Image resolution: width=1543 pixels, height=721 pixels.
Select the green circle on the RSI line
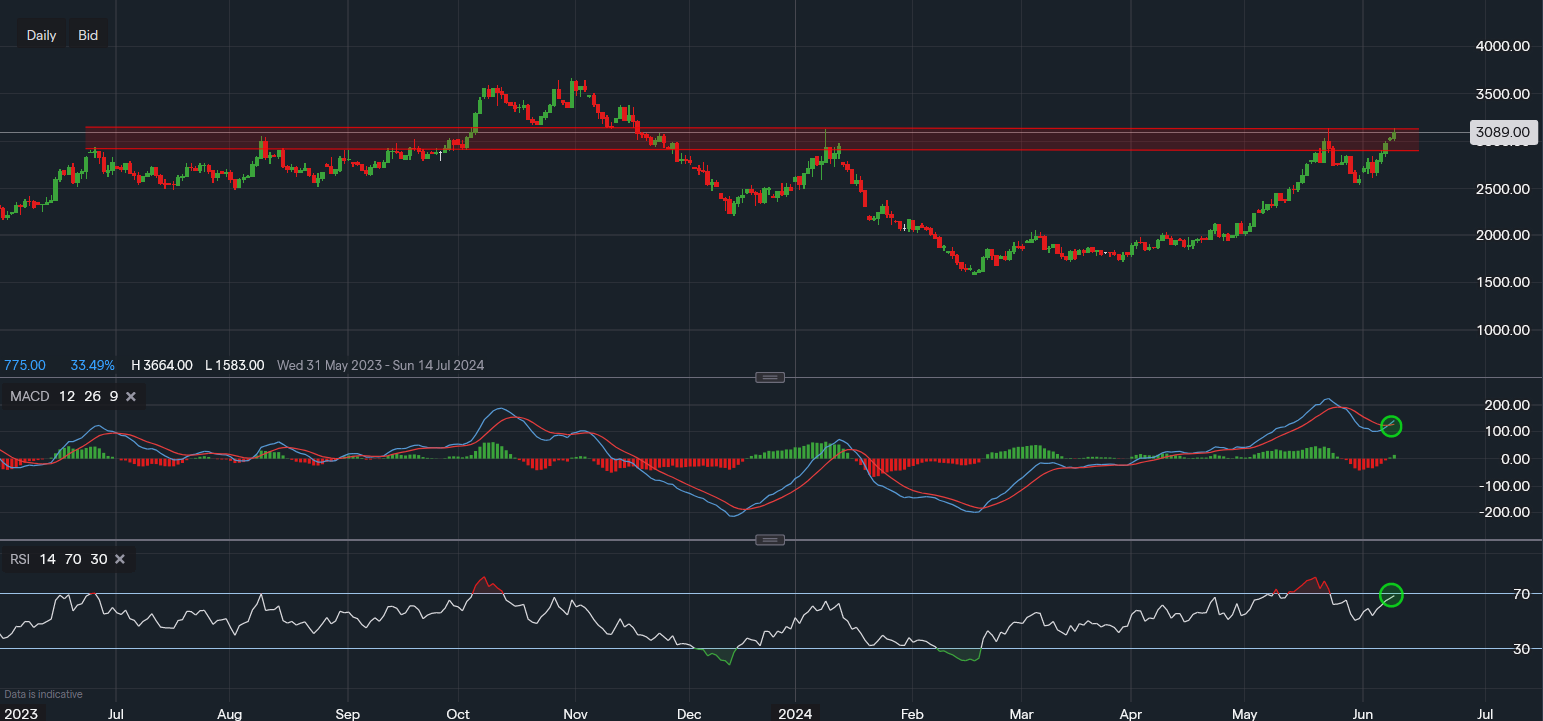click(x=1391, y=595)
